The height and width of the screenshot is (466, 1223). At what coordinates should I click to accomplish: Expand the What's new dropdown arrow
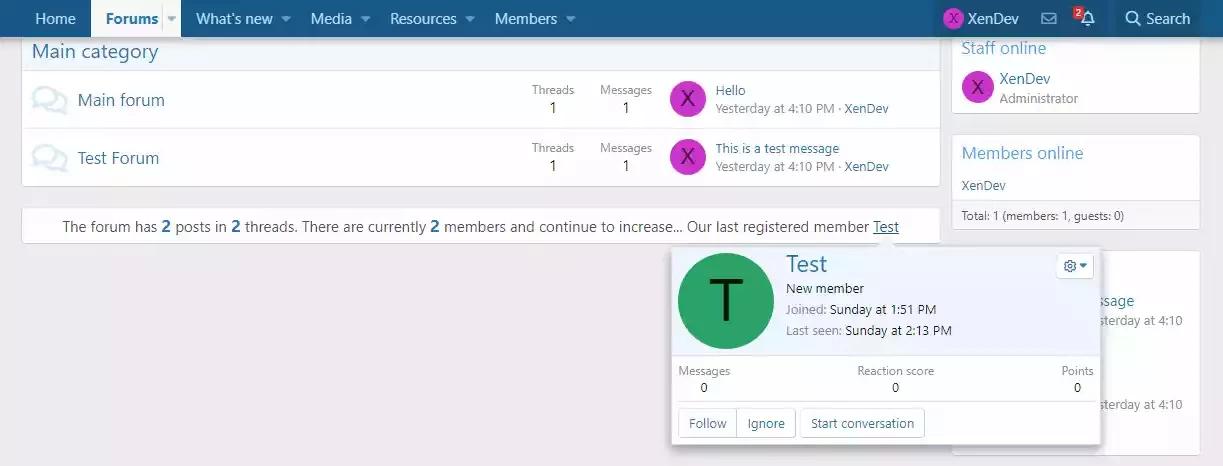coord(286,19)
